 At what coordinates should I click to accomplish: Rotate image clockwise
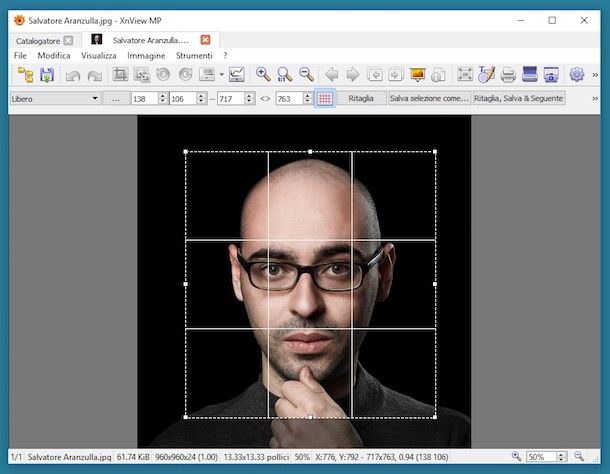click(186, 74)
